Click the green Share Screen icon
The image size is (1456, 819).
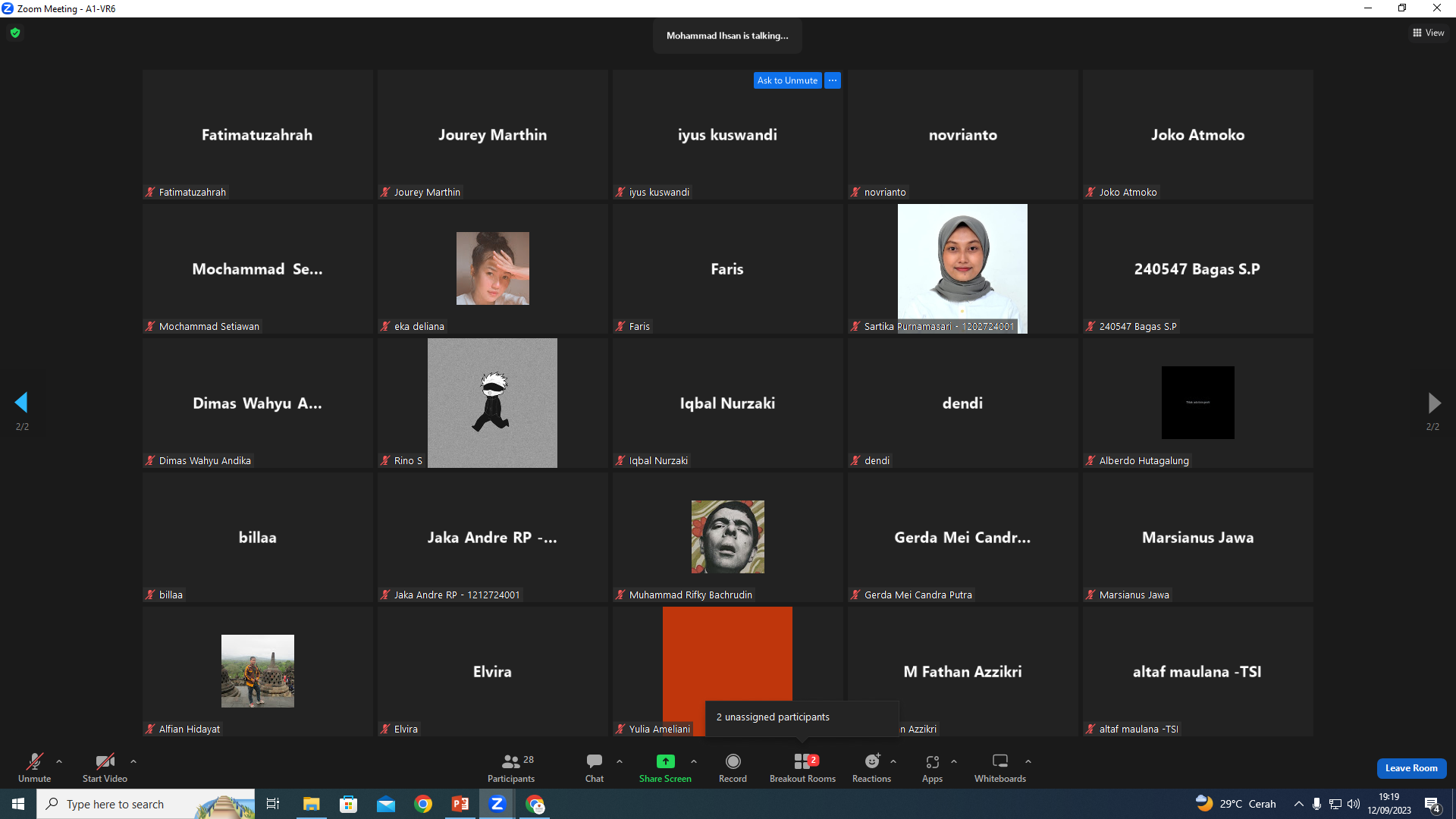(665, 761)
